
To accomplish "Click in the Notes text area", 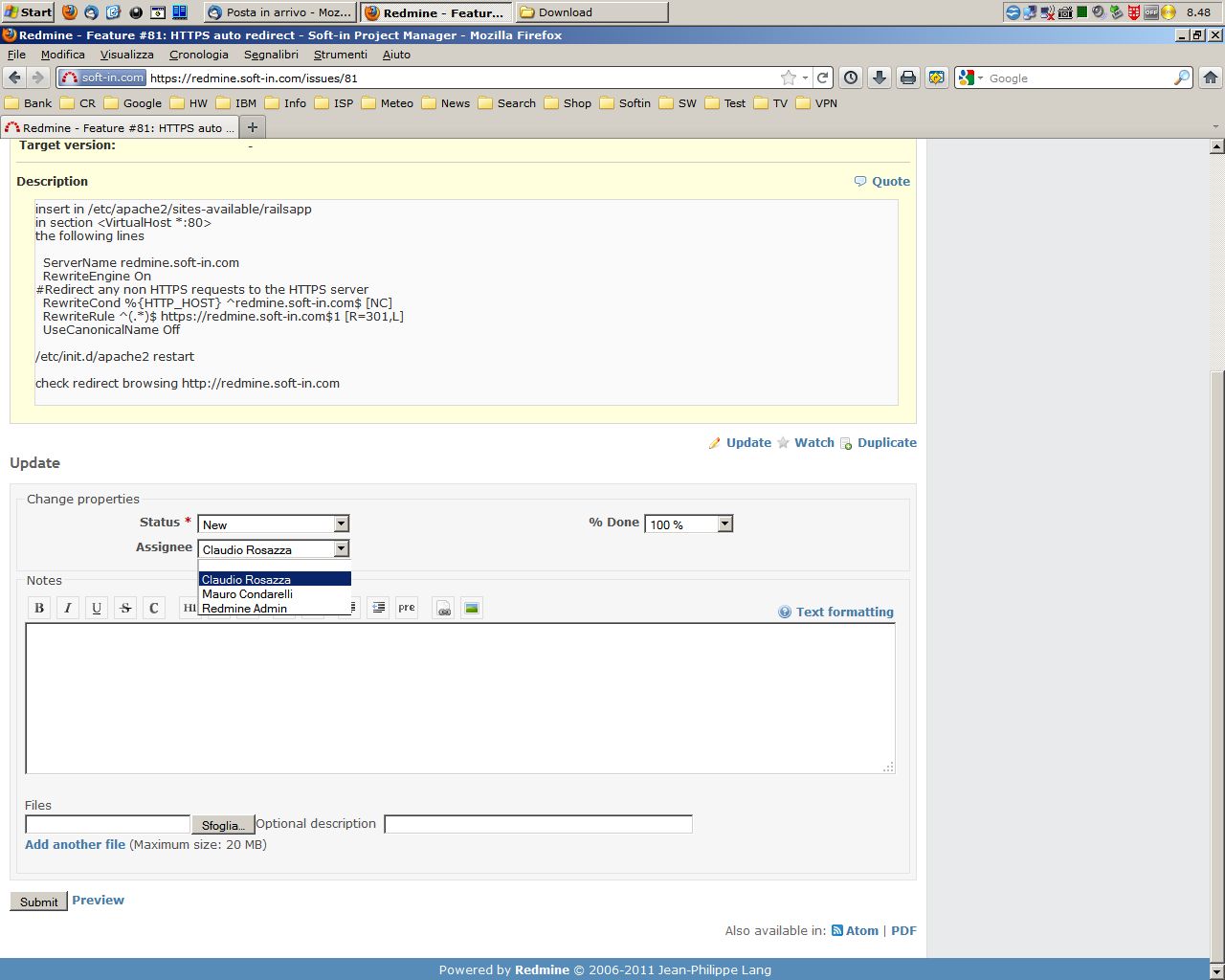I will click(x=460, y=698).
